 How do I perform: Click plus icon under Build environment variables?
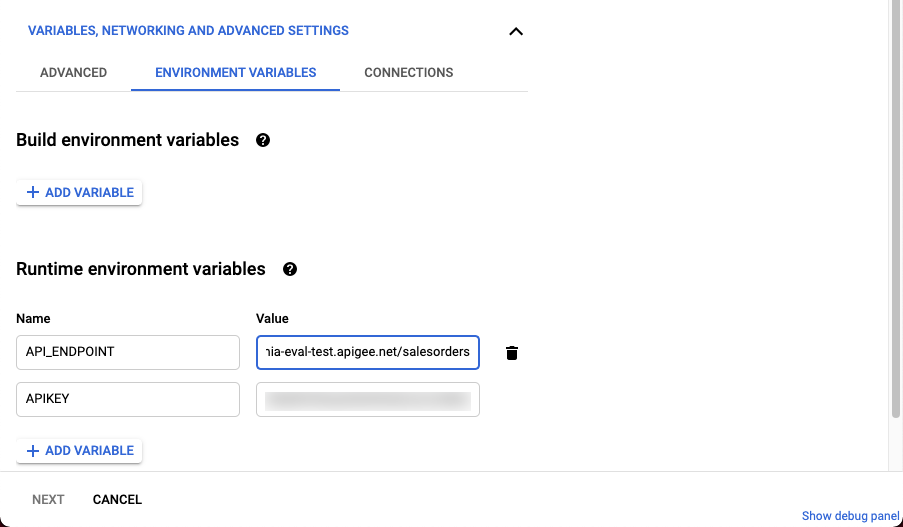[33, 192]
